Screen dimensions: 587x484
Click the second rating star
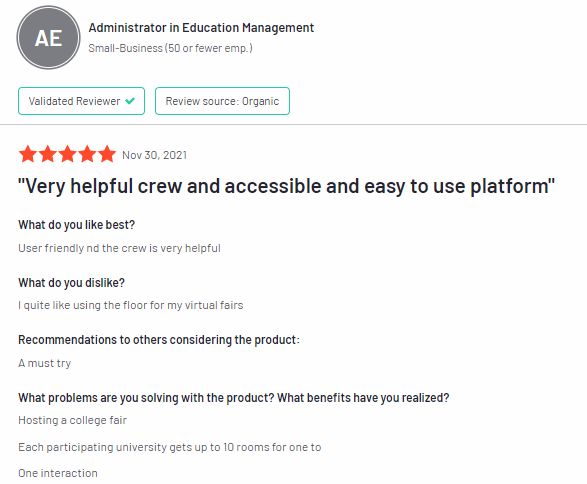click(48, 154)
